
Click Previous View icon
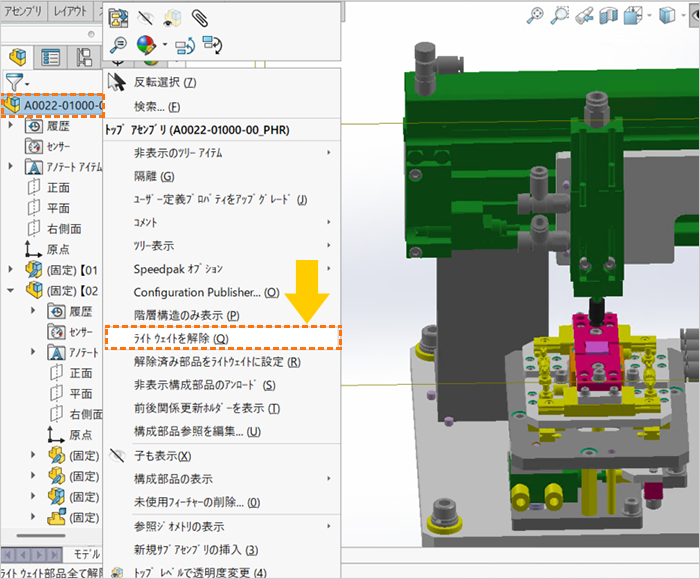[584, 16]
